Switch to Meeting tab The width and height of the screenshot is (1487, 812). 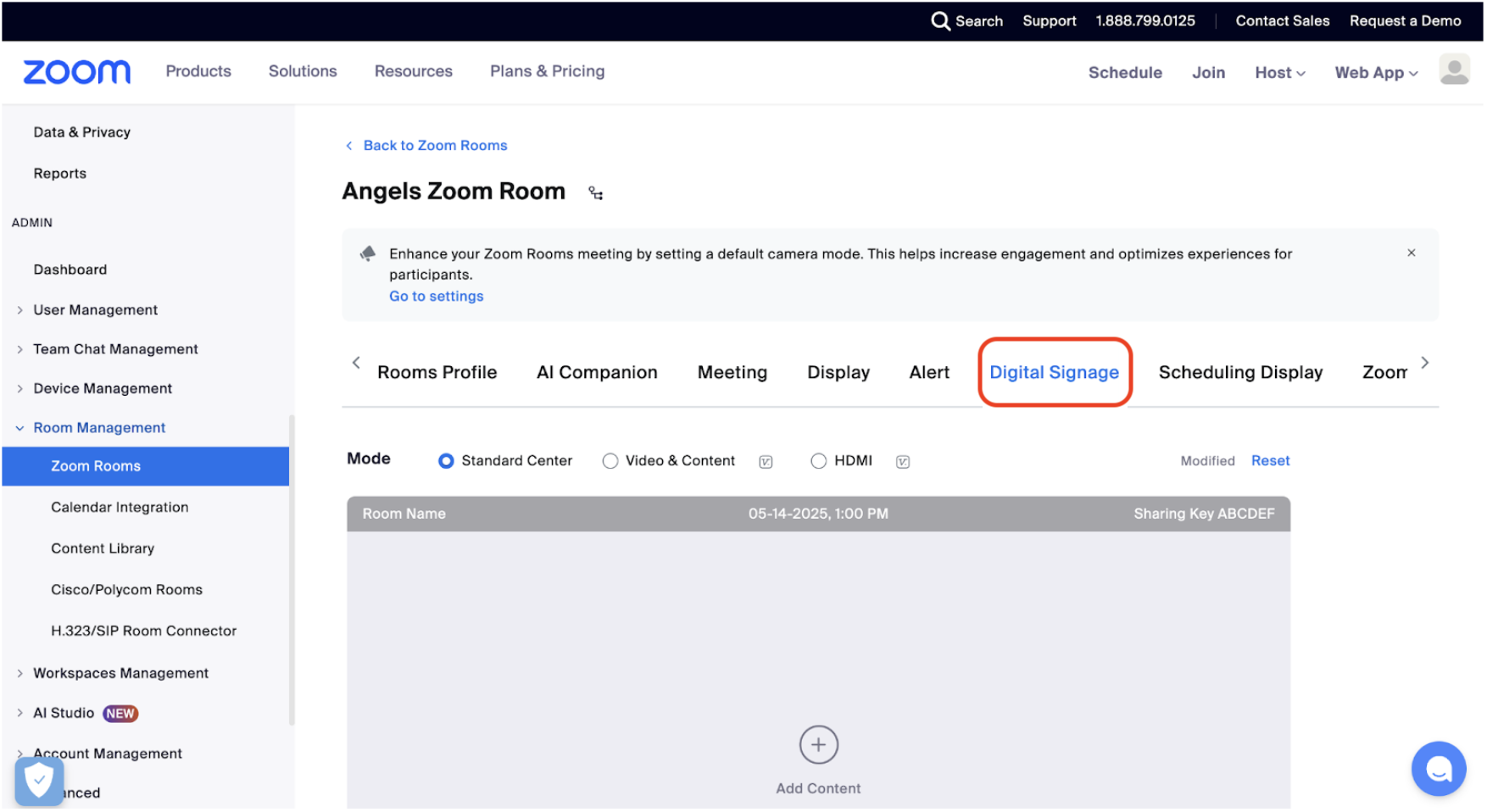732,373
